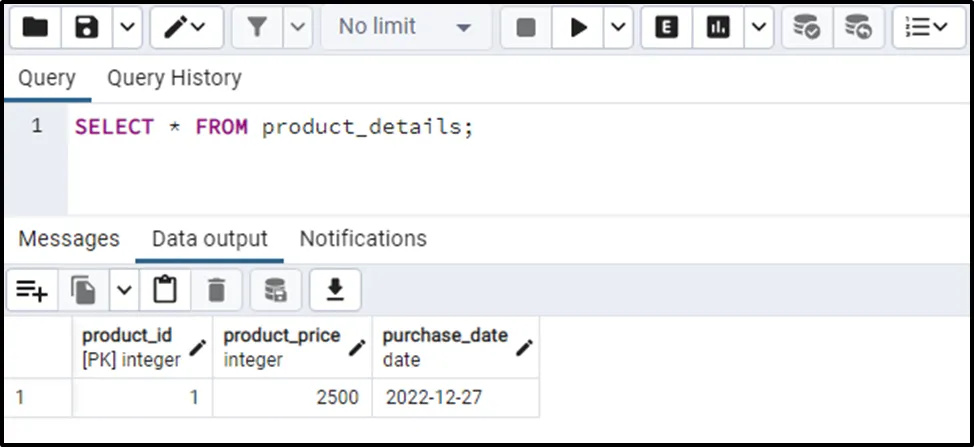Click the Commit transaction database icon

(x=807, y=28)
